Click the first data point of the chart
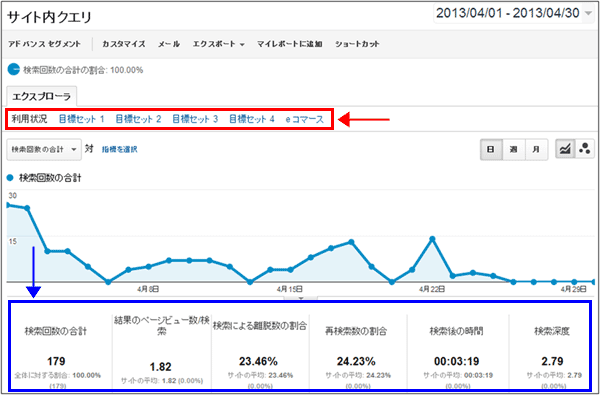The height and width of the screenshot is (395, 600). click(8, 205)
